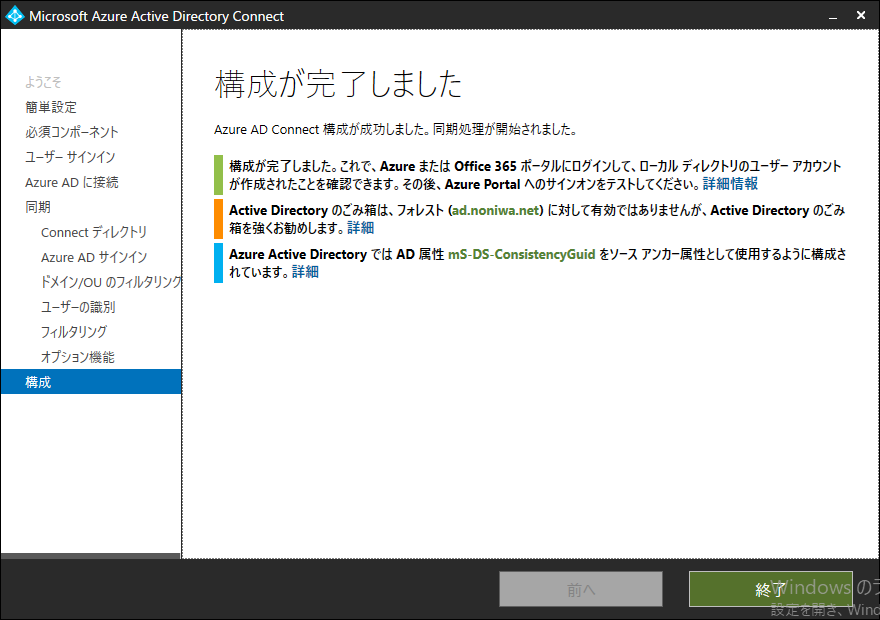The height and width of the screenshot is (620, 880).
Task: Click the 終了 button to exit
Action: coord(771,589)
